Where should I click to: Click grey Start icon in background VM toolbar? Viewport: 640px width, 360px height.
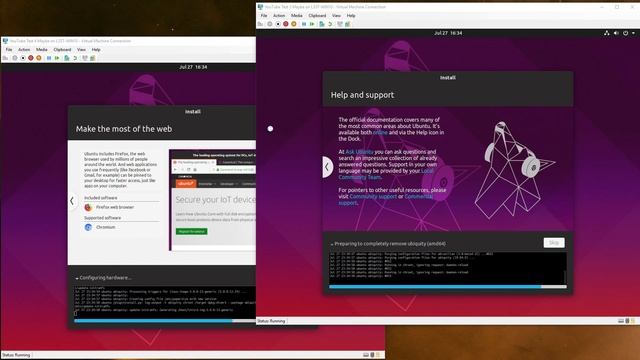click(15, 58)
